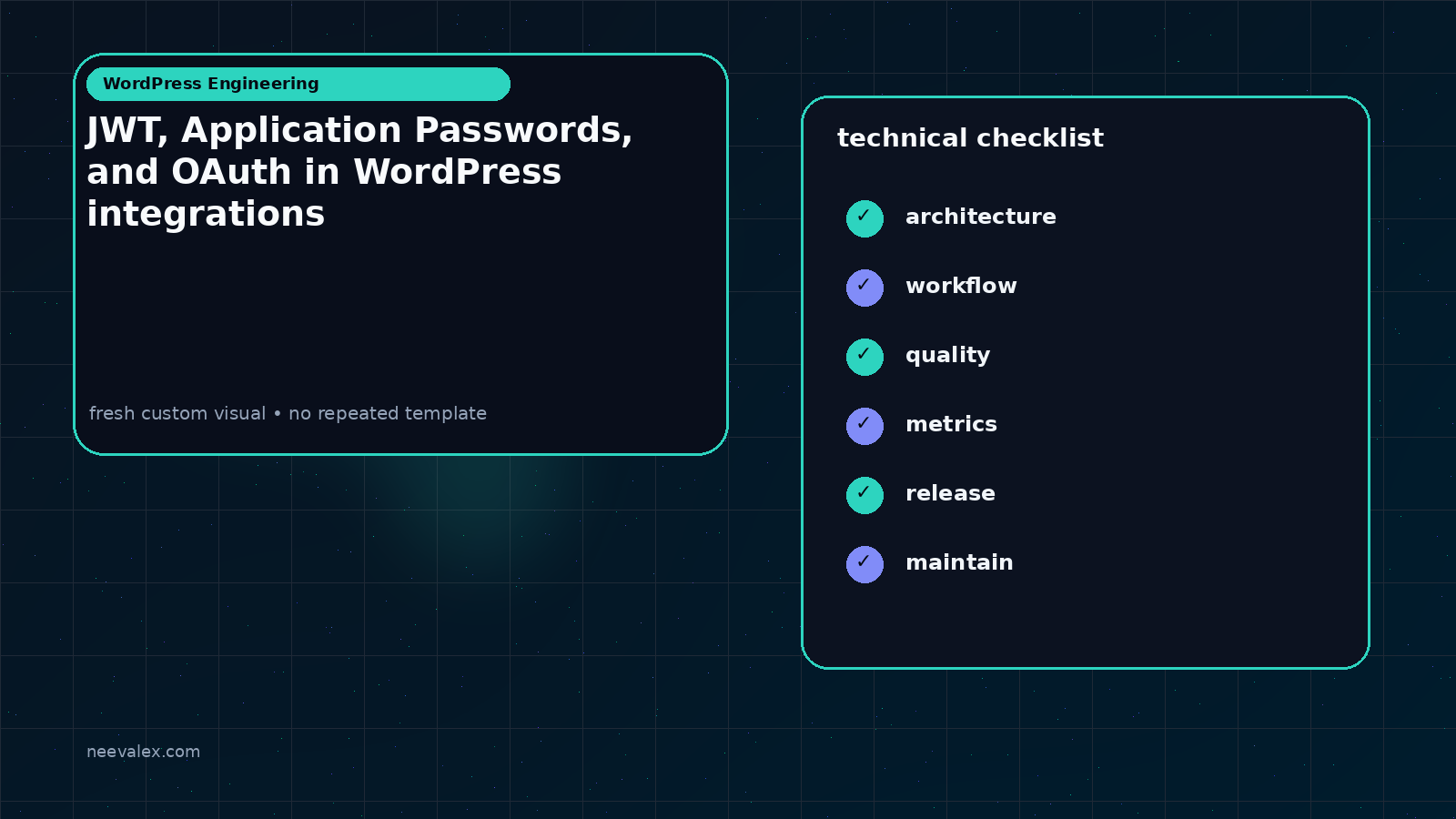The image size is (1456, 819).
Task: Select the WordPress Engineering badge
Action: (x=298, y=84)
